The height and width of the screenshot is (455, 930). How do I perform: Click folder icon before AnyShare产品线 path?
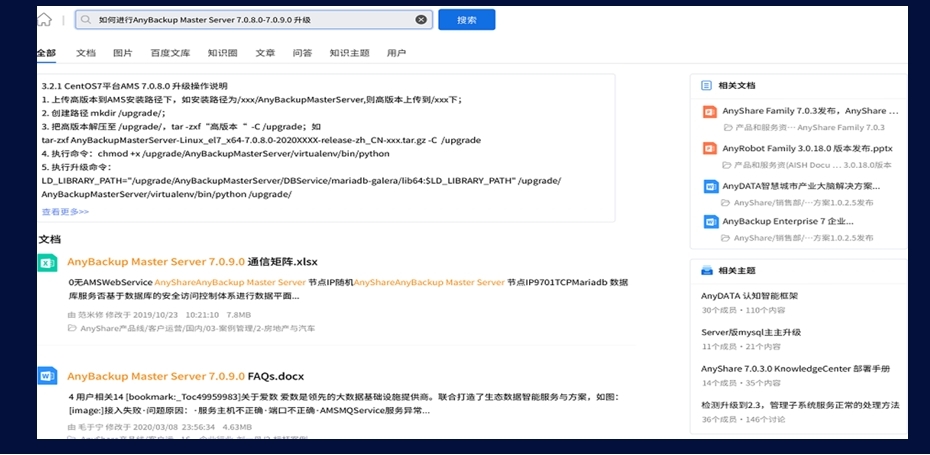pos(72,328)
